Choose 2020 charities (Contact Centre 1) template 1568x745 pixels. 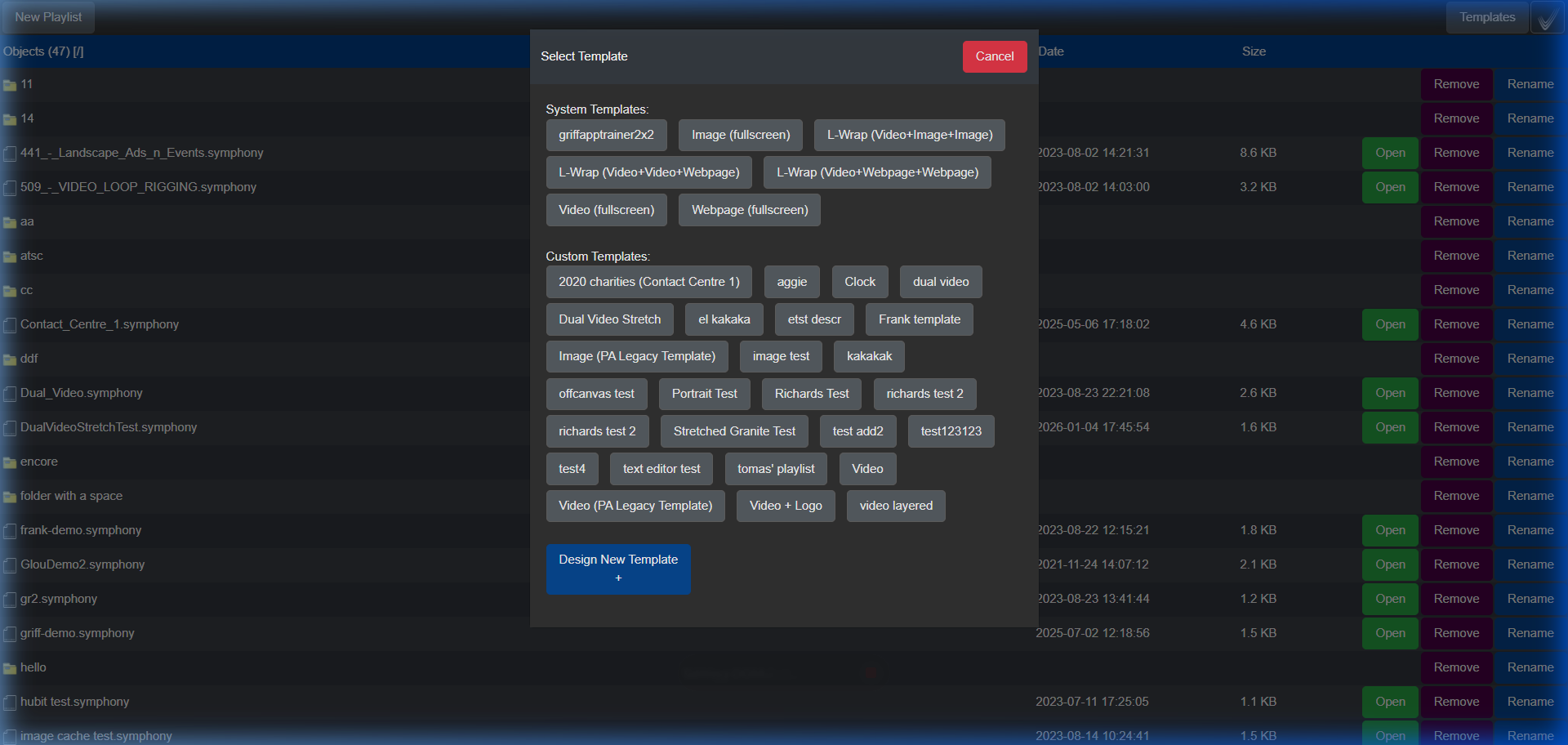coord(649,282)
